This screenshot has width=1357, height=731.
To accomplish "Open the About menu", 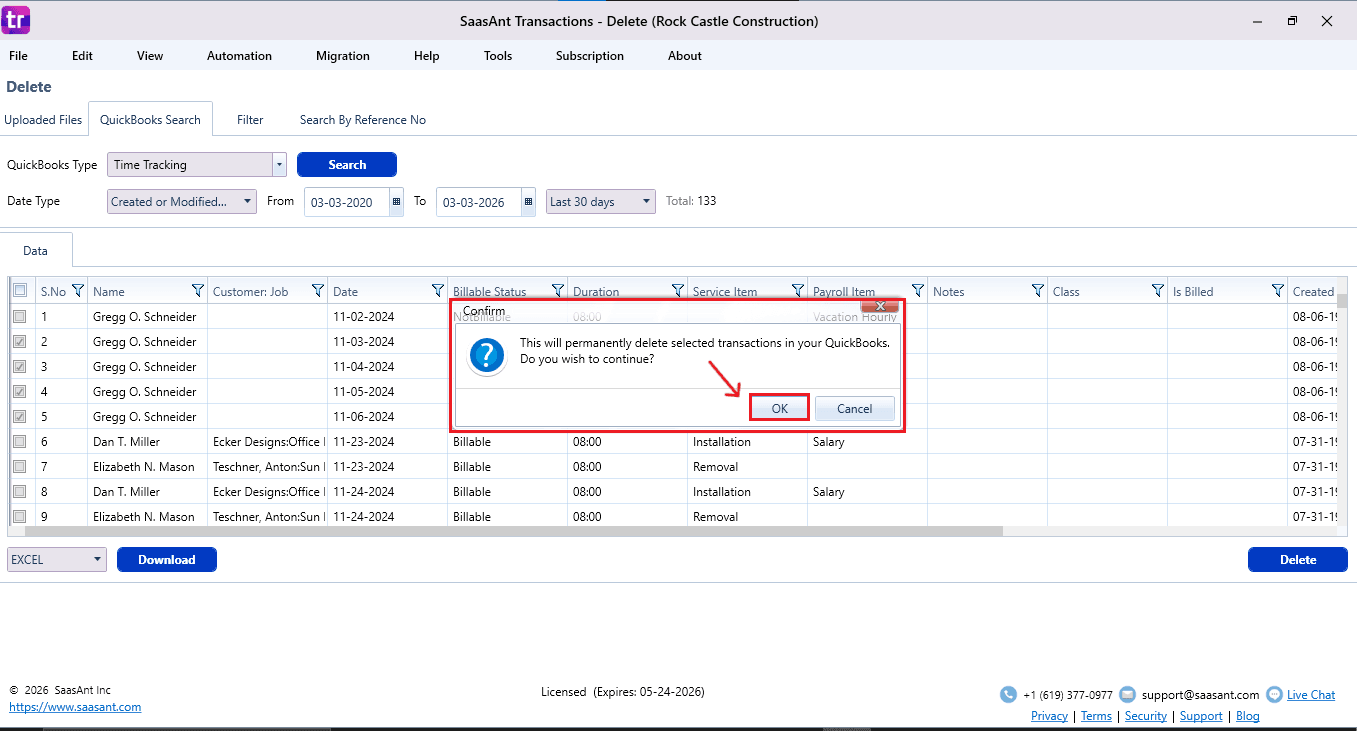I will click(x=685, y=56).
